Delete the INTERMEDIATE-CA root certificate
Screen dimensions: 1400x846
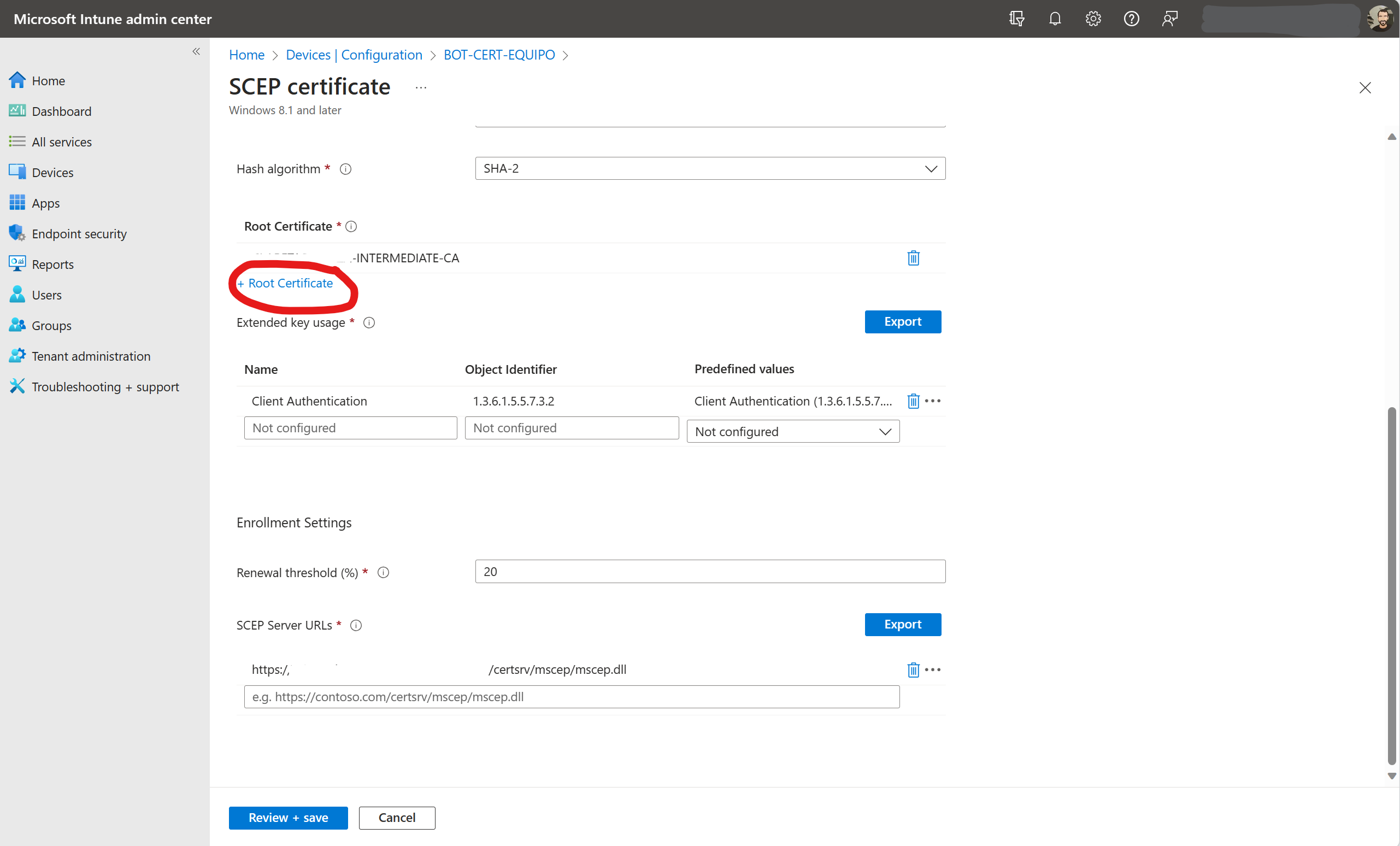coord(913,258)
